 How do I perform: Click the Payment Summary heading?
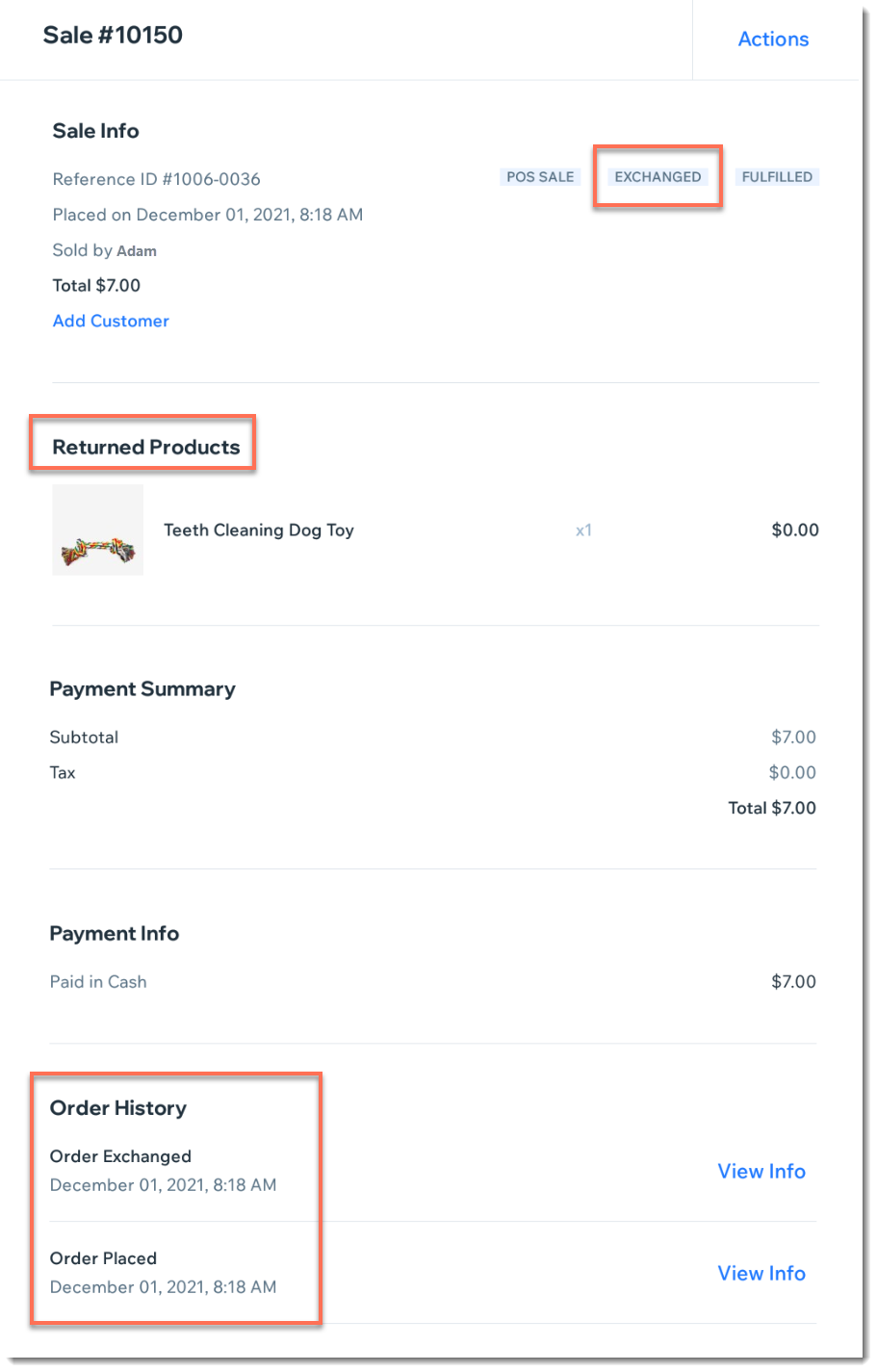[142, 689]
